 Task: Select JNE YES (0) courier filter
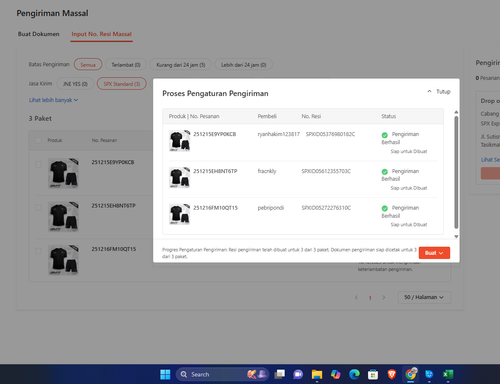pos(75,84)
